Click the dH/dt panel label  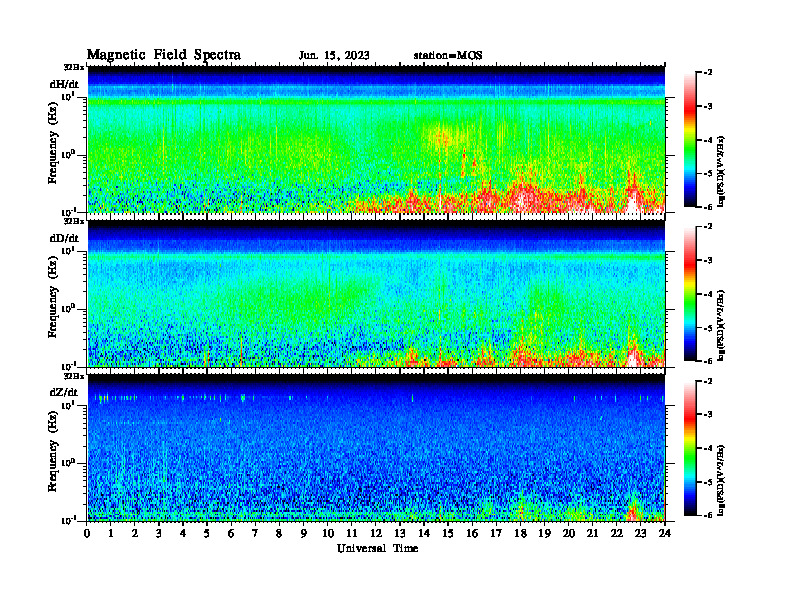64,84
